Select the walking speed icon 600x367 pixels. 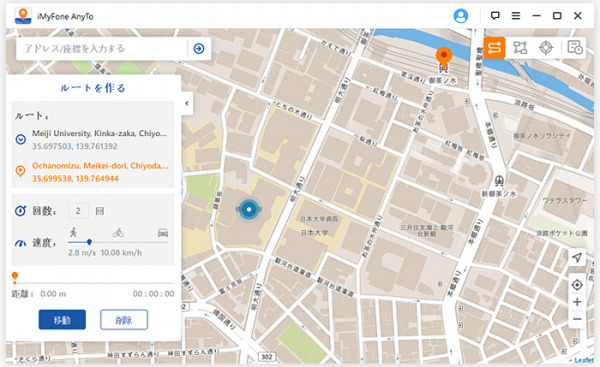[x=73, y=232]
